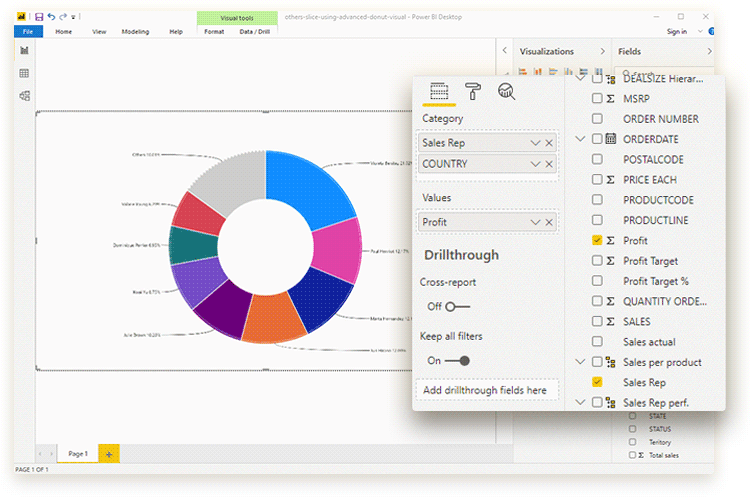Open the Format visual tools tab
This screenshot has width=750, height=500.
click(214, 32)
